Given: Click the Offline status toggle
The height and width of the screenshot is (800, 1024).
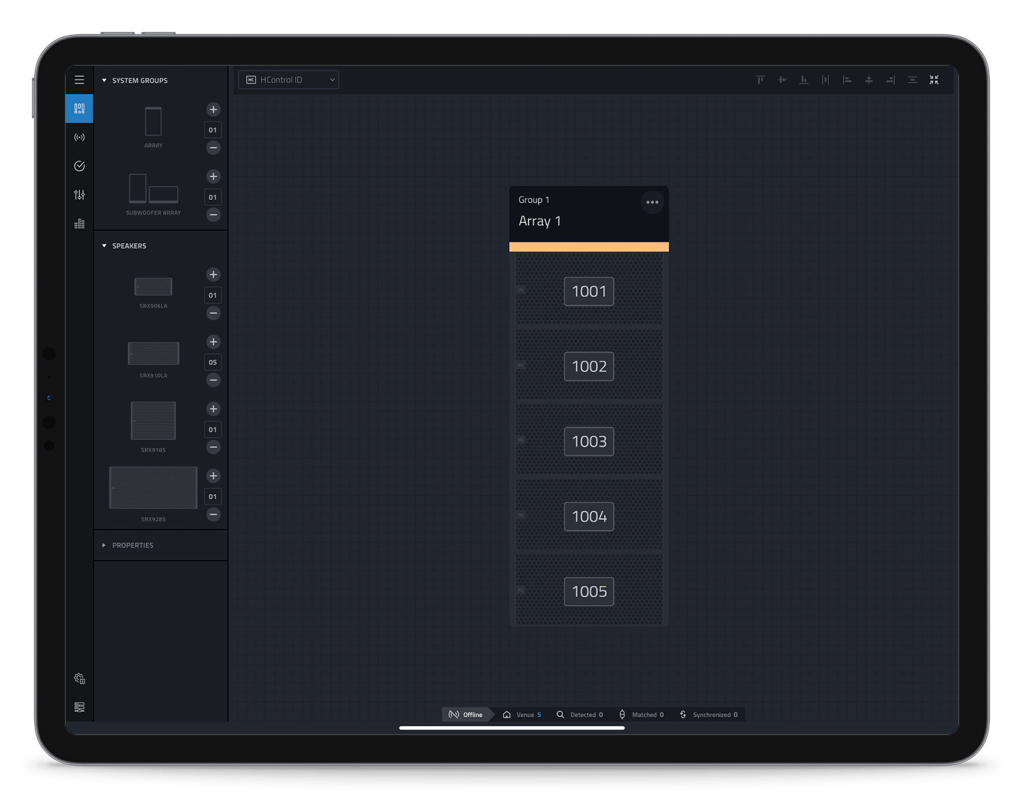Looking at the screenshot, I should point(466,714).
